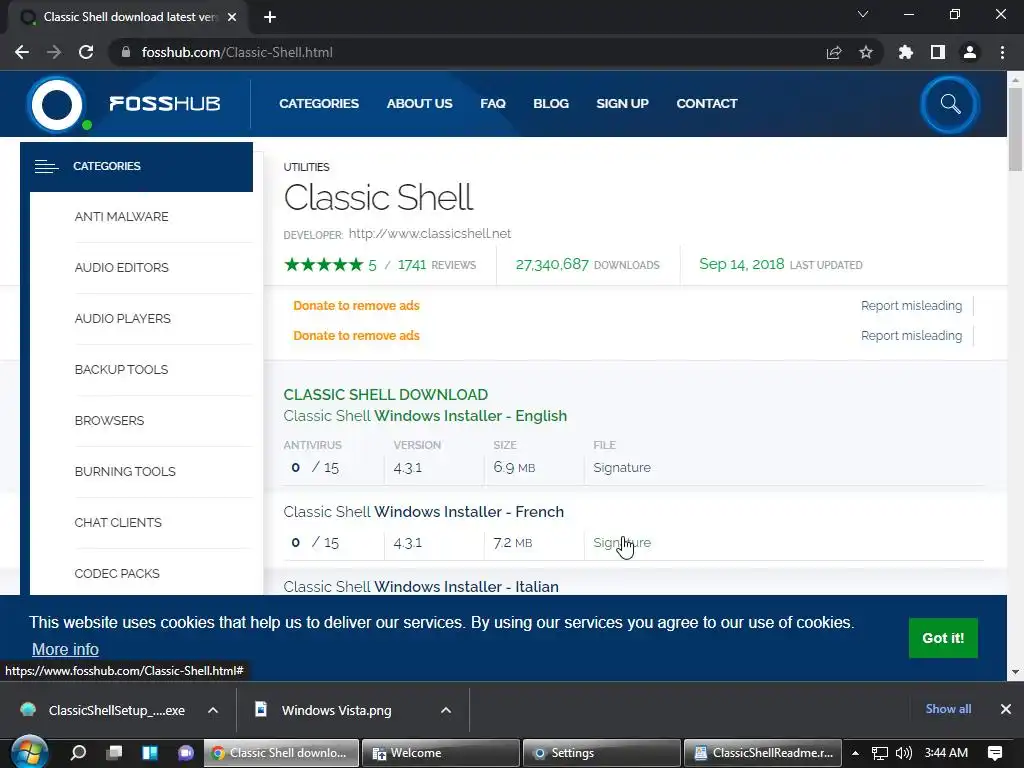
Task: Switch to the Settings taskbar window
Action: (x=601, y=753)
